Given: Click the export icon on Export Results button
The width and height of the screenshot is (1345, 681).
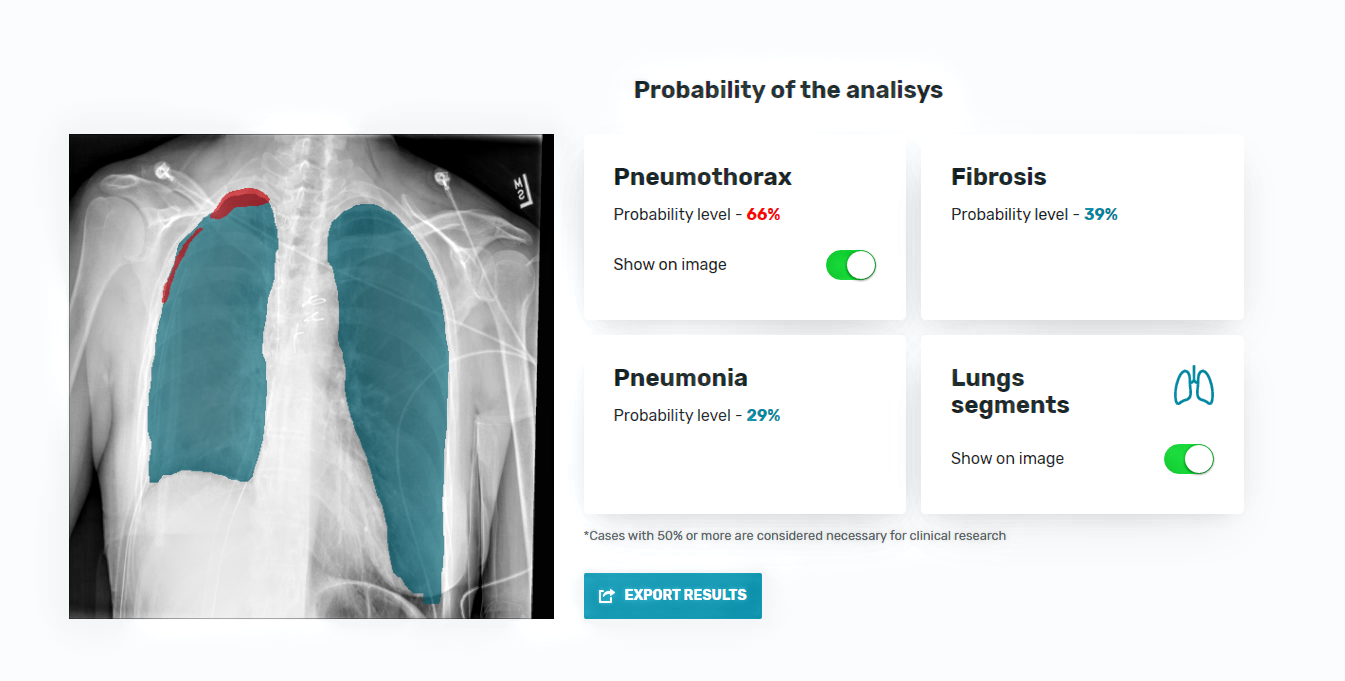Looking at the screenshot, I should [606, 595].
